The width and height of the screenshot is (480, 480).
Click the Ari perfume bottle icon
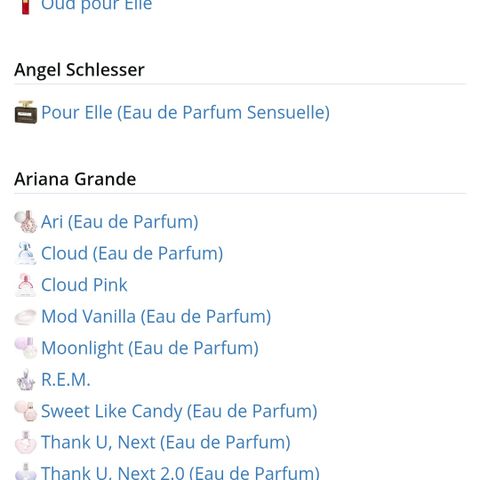26,221
